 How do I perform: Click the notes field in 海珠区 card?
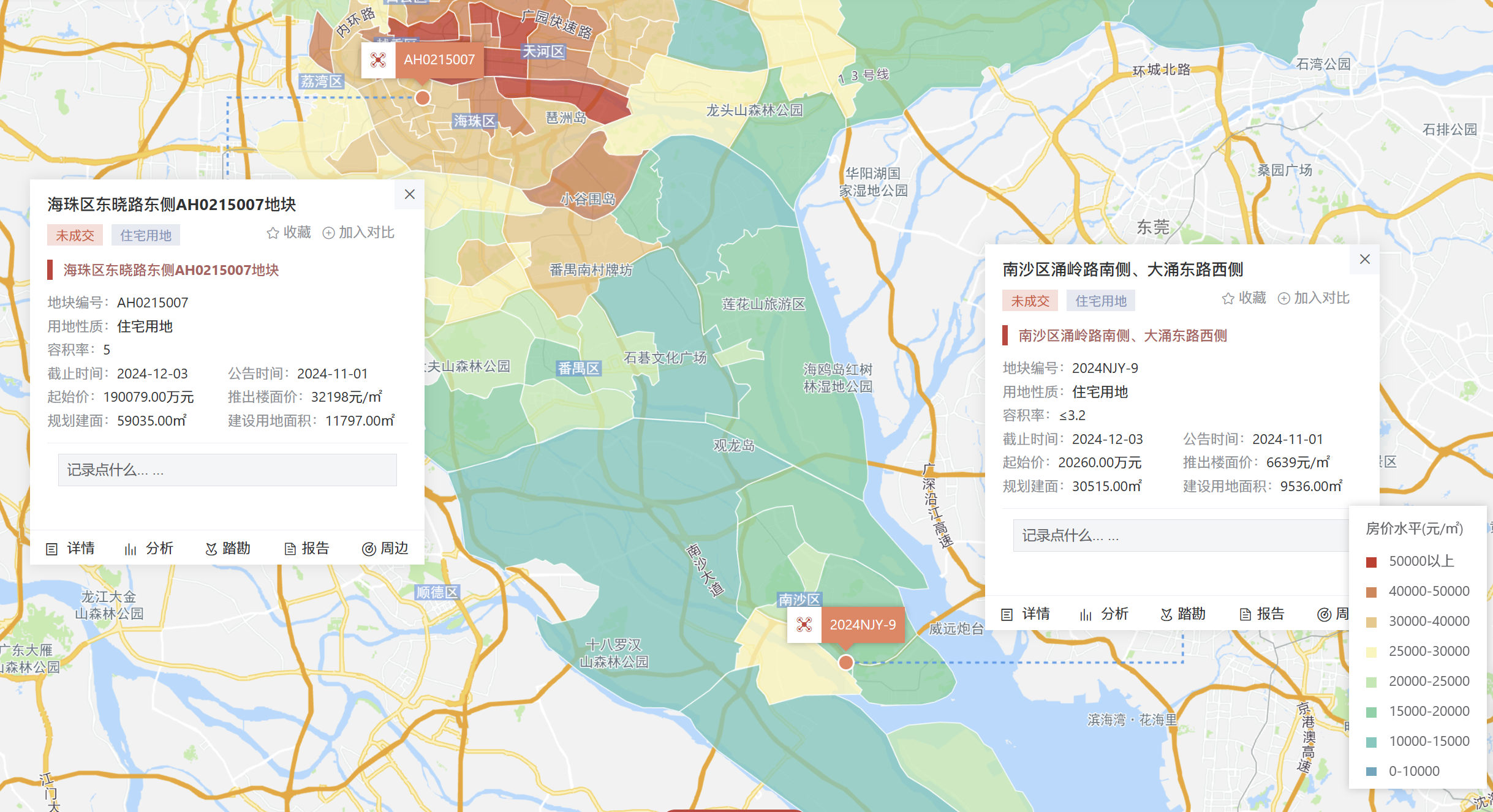pyautogui.click(x=227, y=470)
